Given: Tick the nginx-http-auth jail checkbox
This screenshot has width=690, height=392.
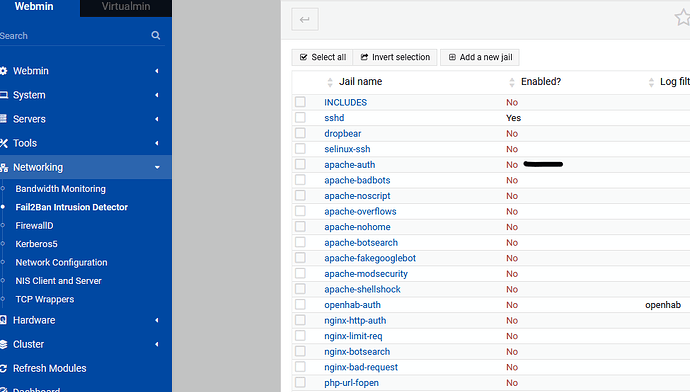Looking at the screenshot, I should click(x=301, y=320).
